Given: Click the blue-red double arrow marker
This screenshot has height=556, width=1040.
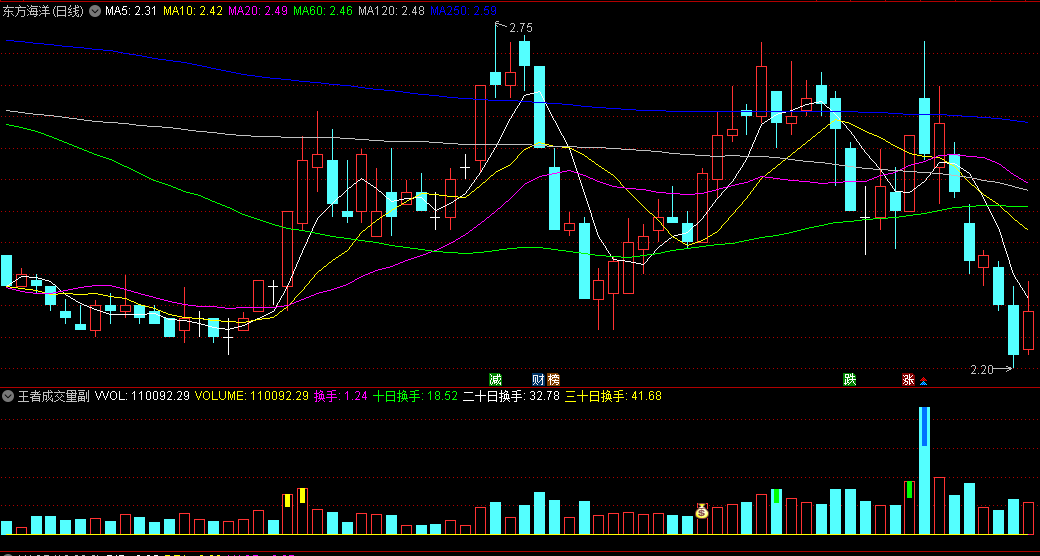Looking at the screenshot, I should click(923, 381).
